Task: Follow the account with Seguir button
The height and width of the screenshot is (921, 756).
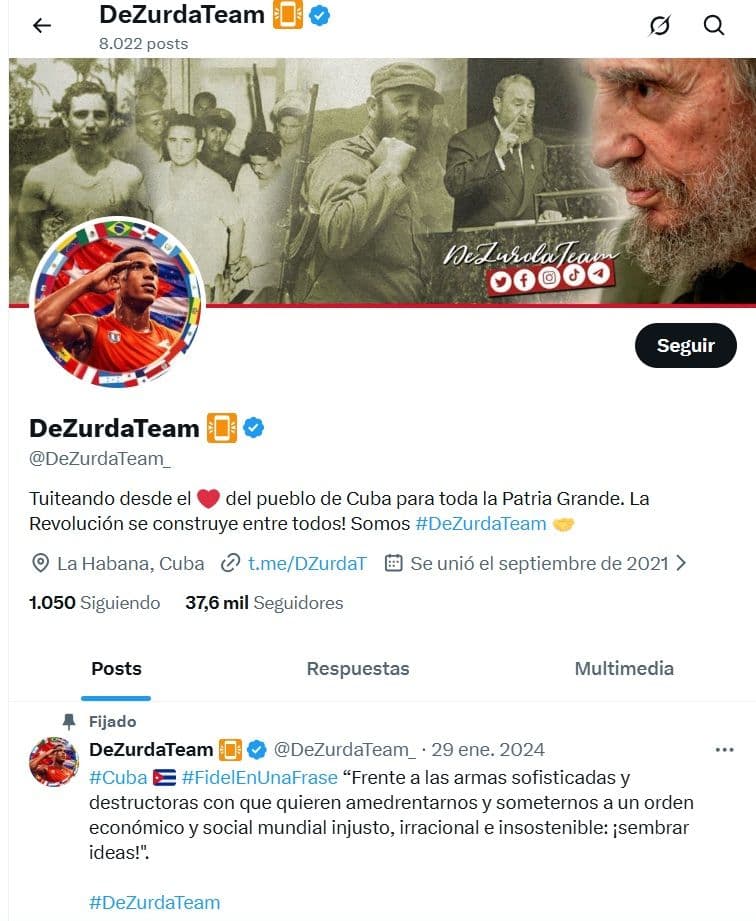Action: click(686, 345)
